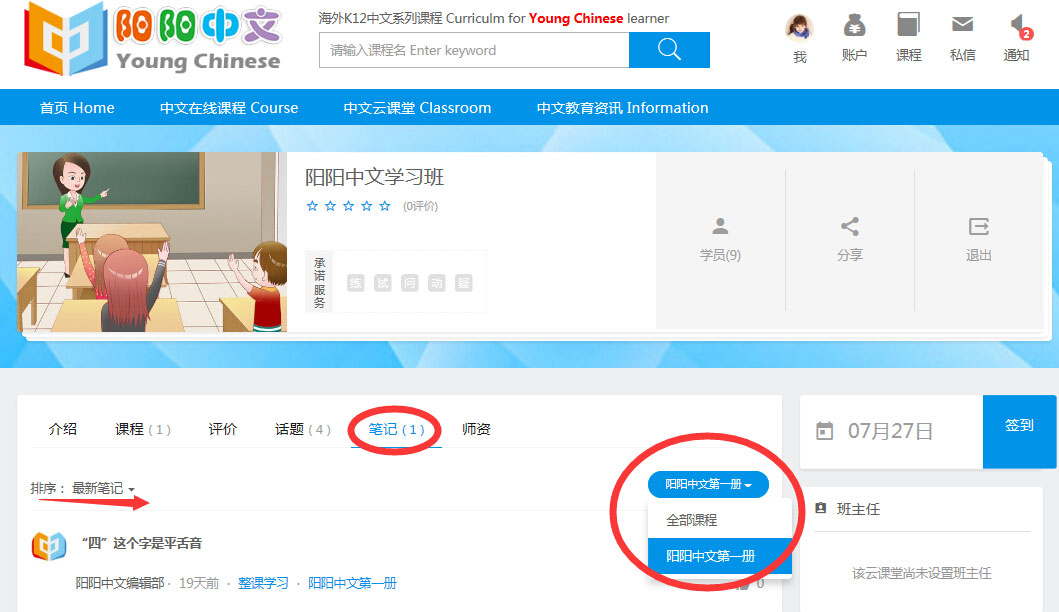This screenshot has width=1059, height=612.
Task: Click the 分享 share icon
Action: (x=850, y=226)
